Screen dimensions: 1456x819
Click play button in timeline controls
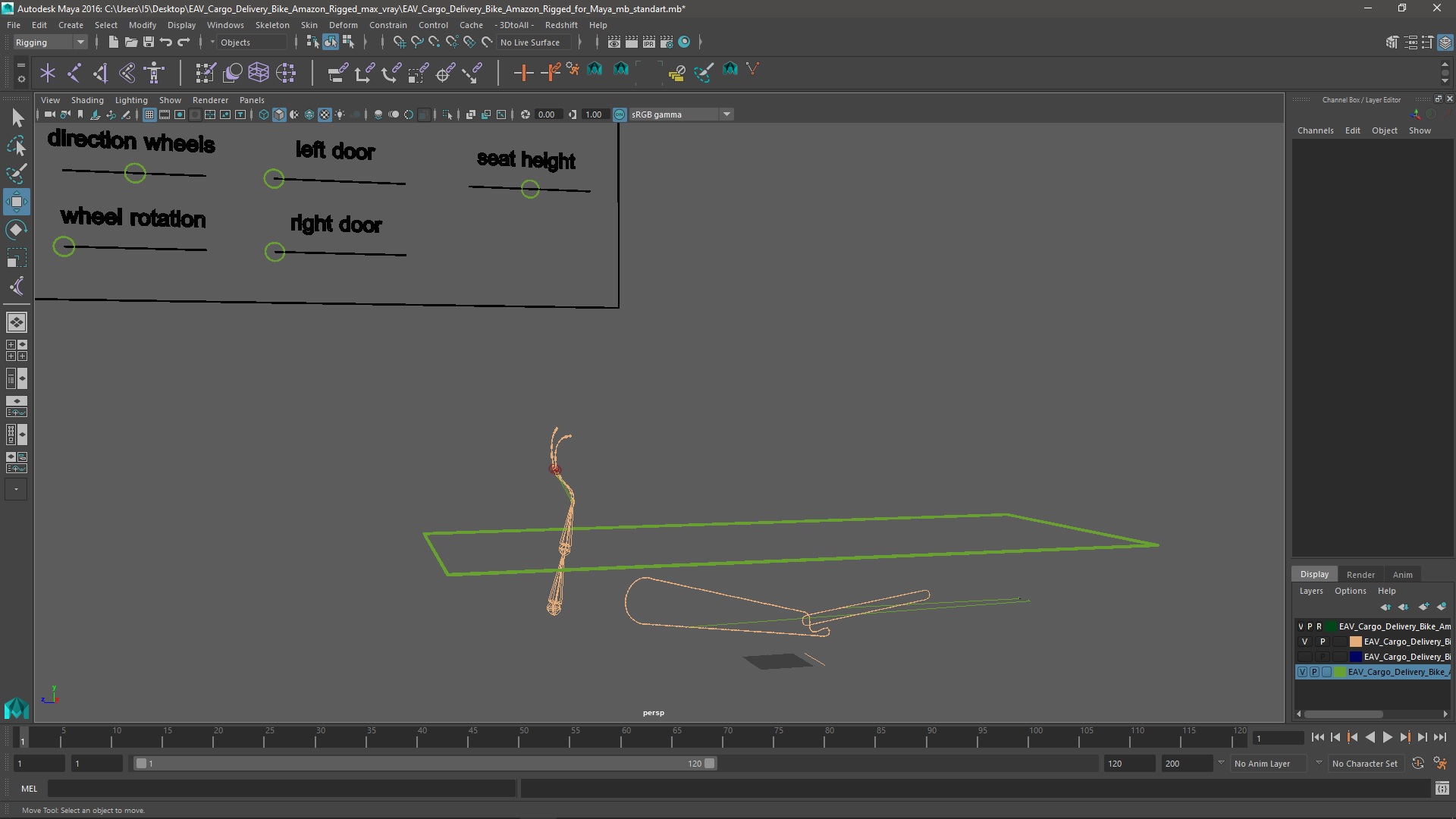pyautogui.click(x=1385, y=738)
